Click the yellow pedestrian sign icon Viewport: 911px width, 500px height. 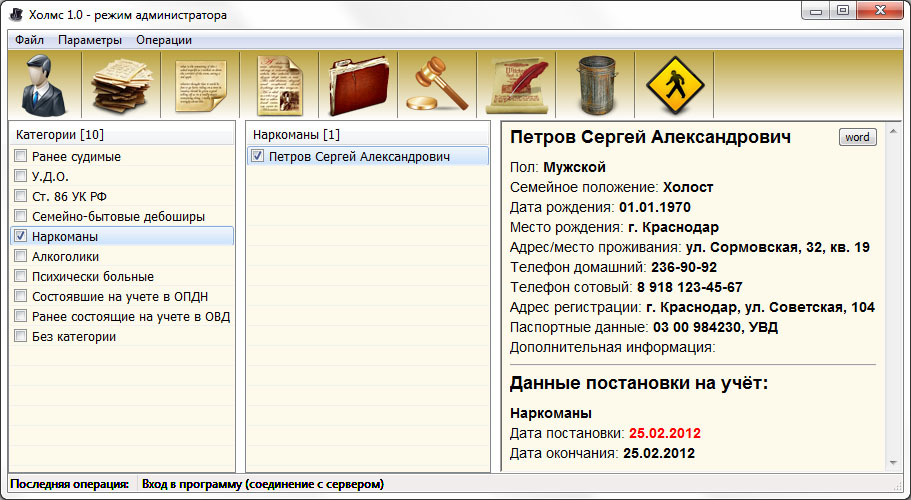click(x=675, y=85)
